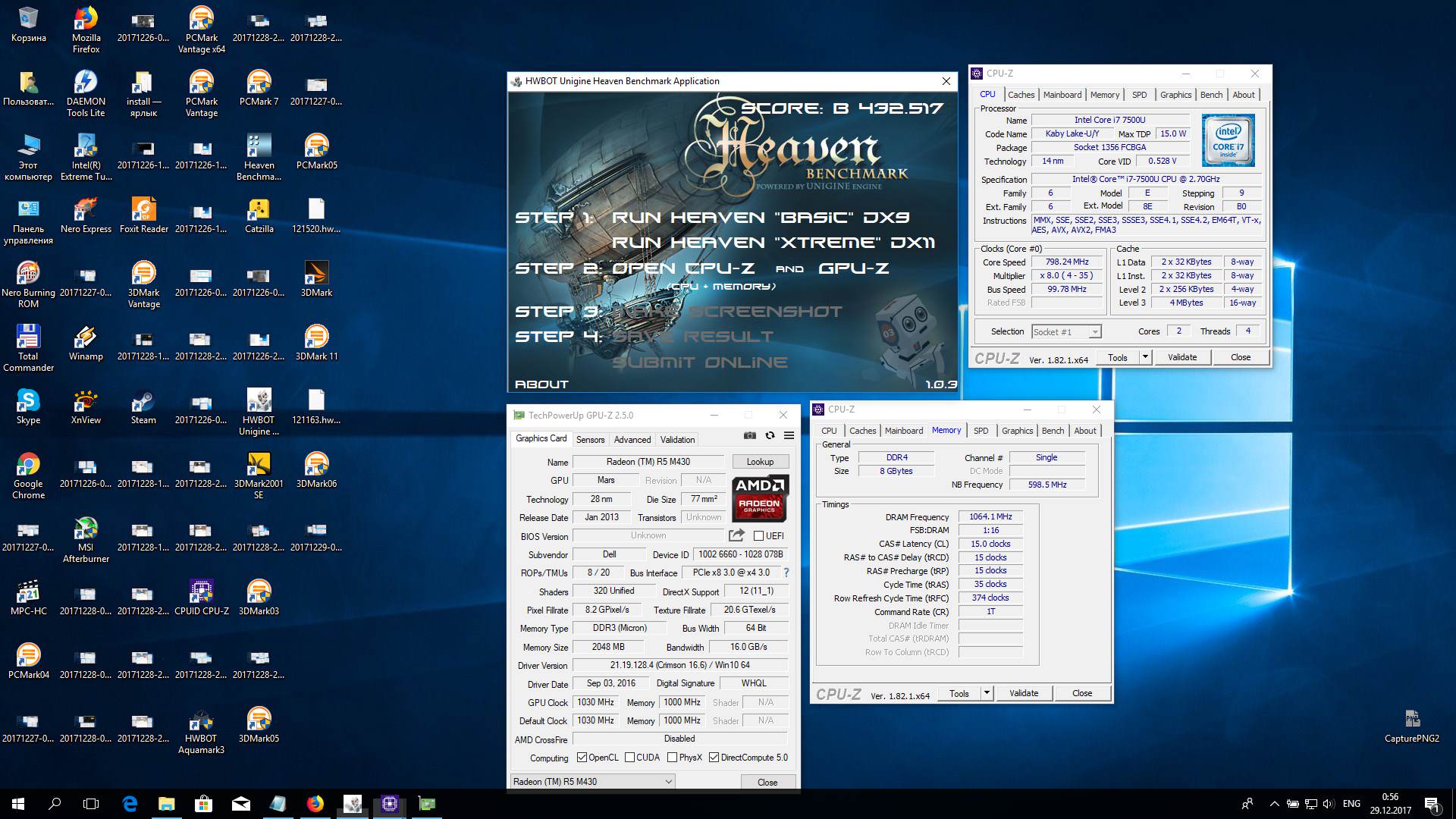
Task: Switch to Sensors tab in GPU-Z
Action: [x=590, y=440]
